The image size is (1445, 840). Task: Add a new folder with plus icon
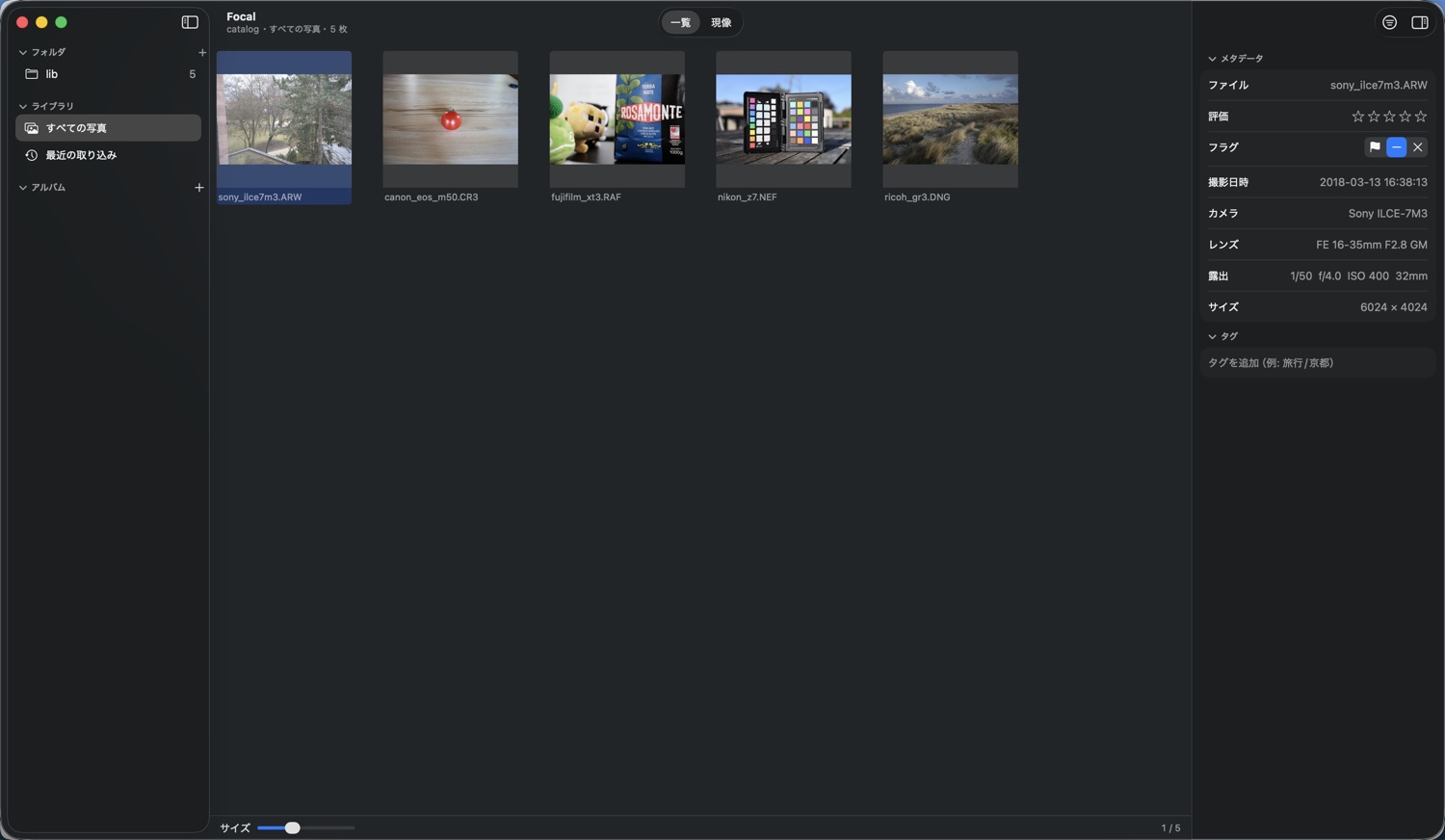tap(201, 52)
